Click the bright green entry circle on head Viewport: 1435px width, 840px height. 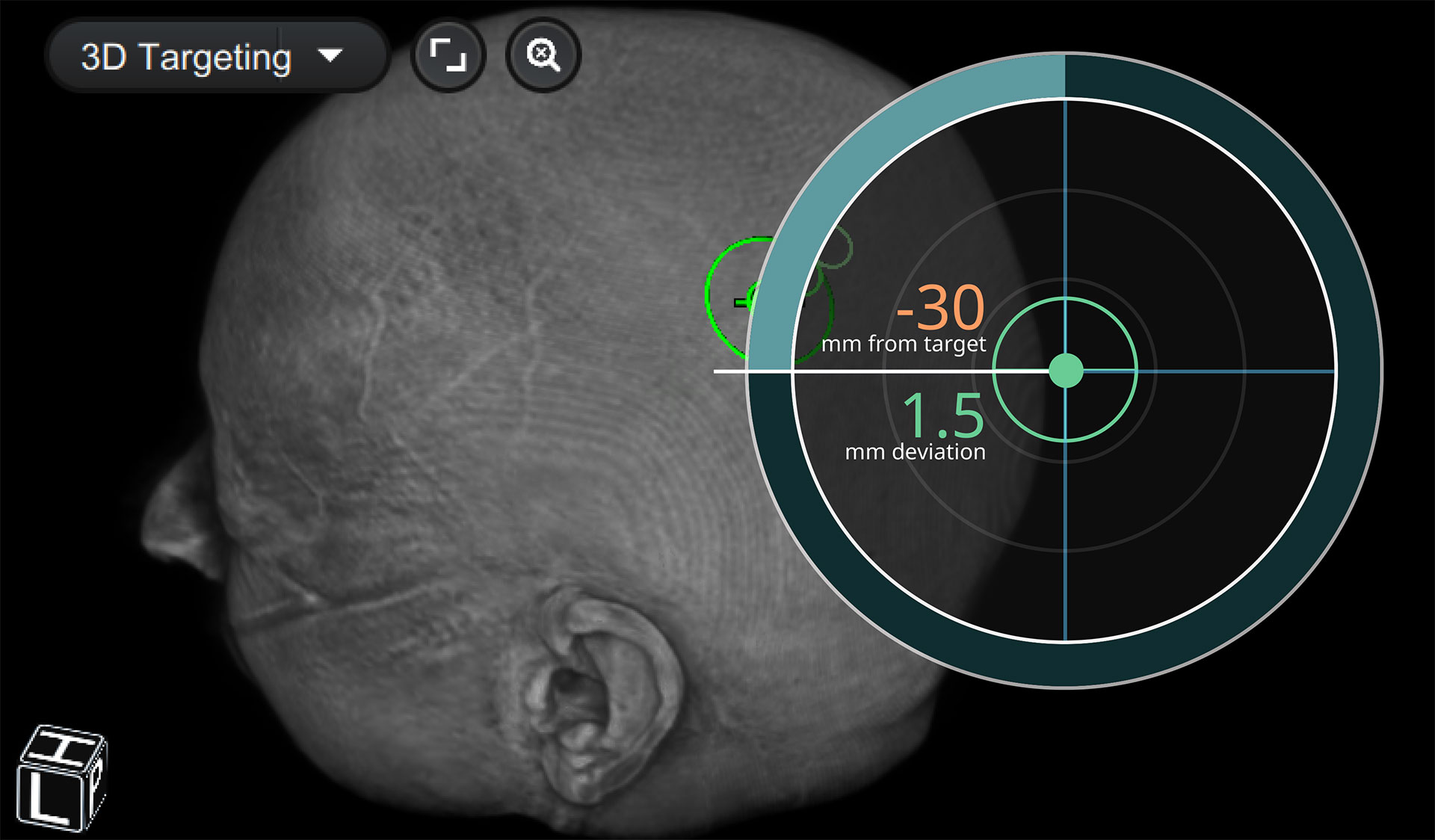[709, 299]
